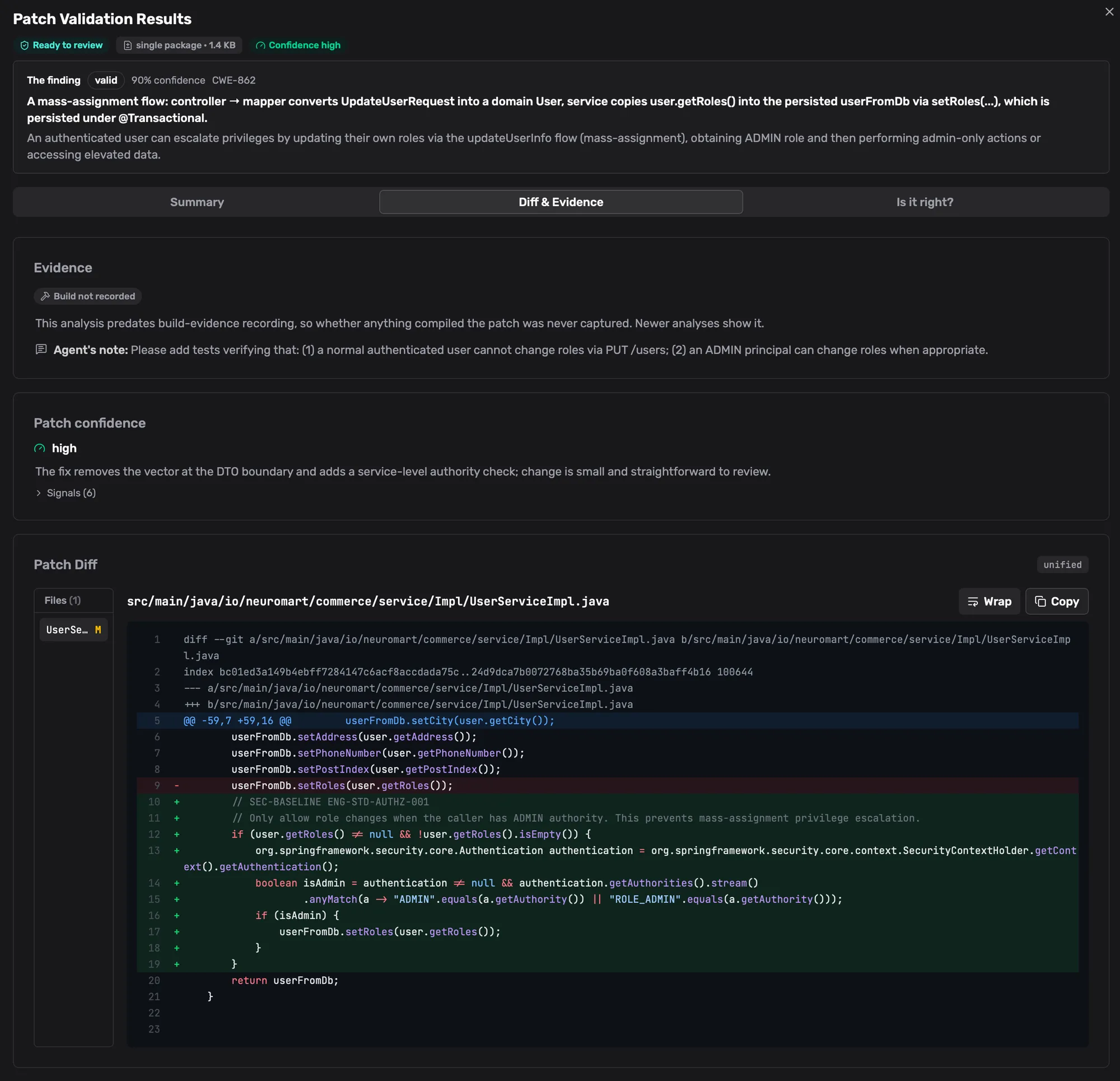The height and width of the screenshot is (1081, 1120).
Task: Copy the patch diff
Action: 1057,602
